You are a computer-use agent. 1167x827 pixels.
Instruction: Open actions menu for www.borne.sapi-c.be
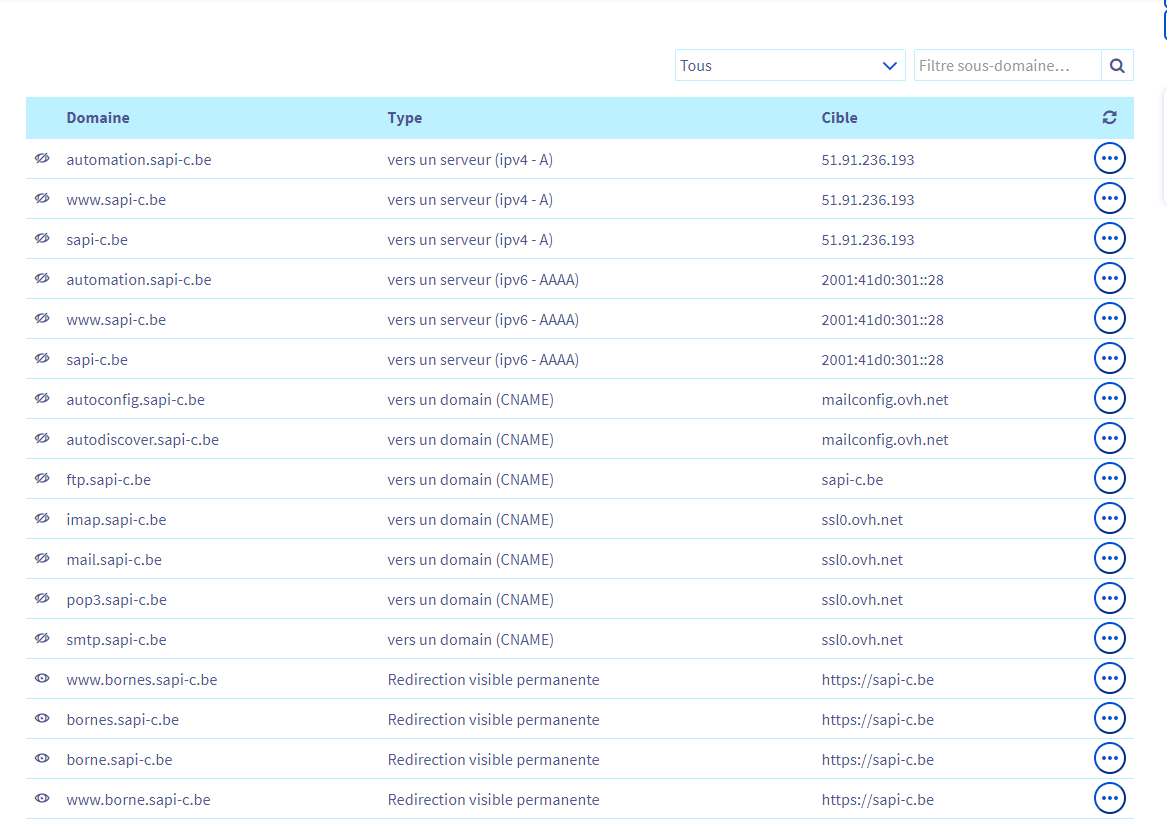point(1109,798)
